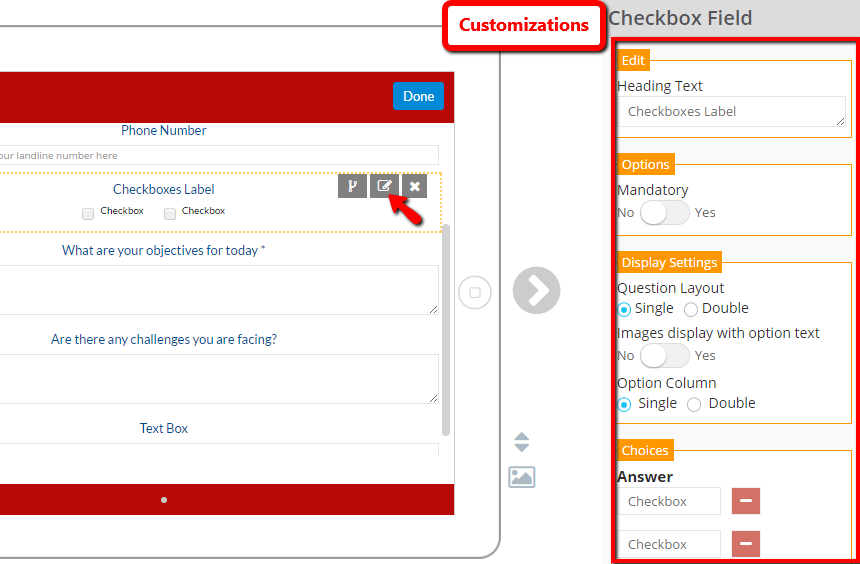Click the up-down reorder arrows icon
This screenshot has width=860, height=564.
coord(522,442)
